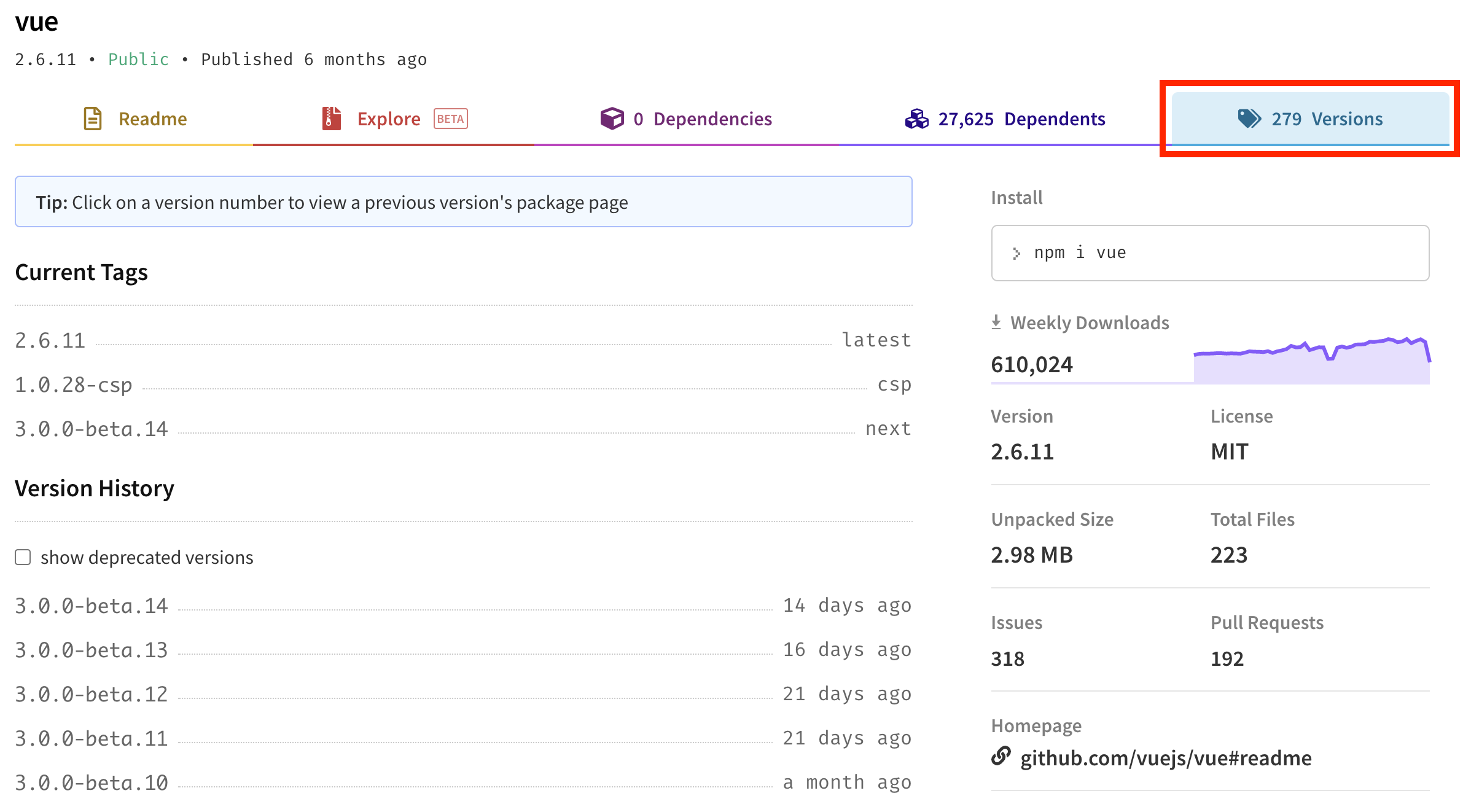This screenshot has width=1463, height=812.
Task: Click the 'csp' tag label
Action: (x=894, y=385)
